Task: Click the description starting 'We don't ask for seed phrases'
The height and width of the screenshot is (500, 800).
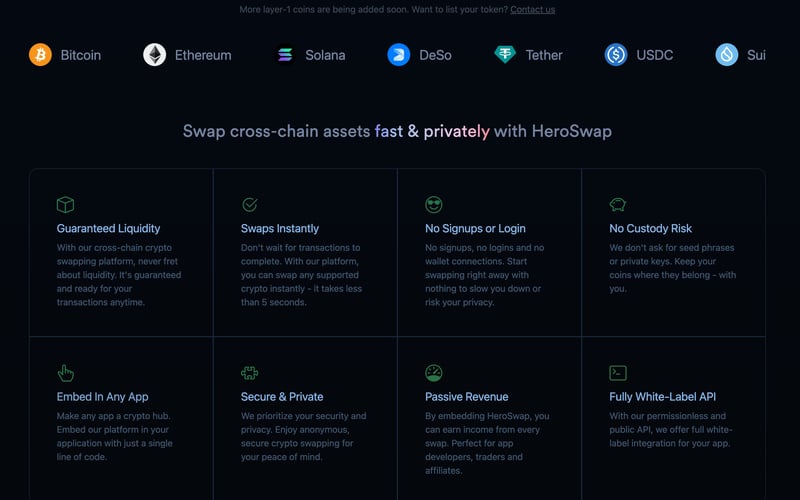Action: [672, 268]
